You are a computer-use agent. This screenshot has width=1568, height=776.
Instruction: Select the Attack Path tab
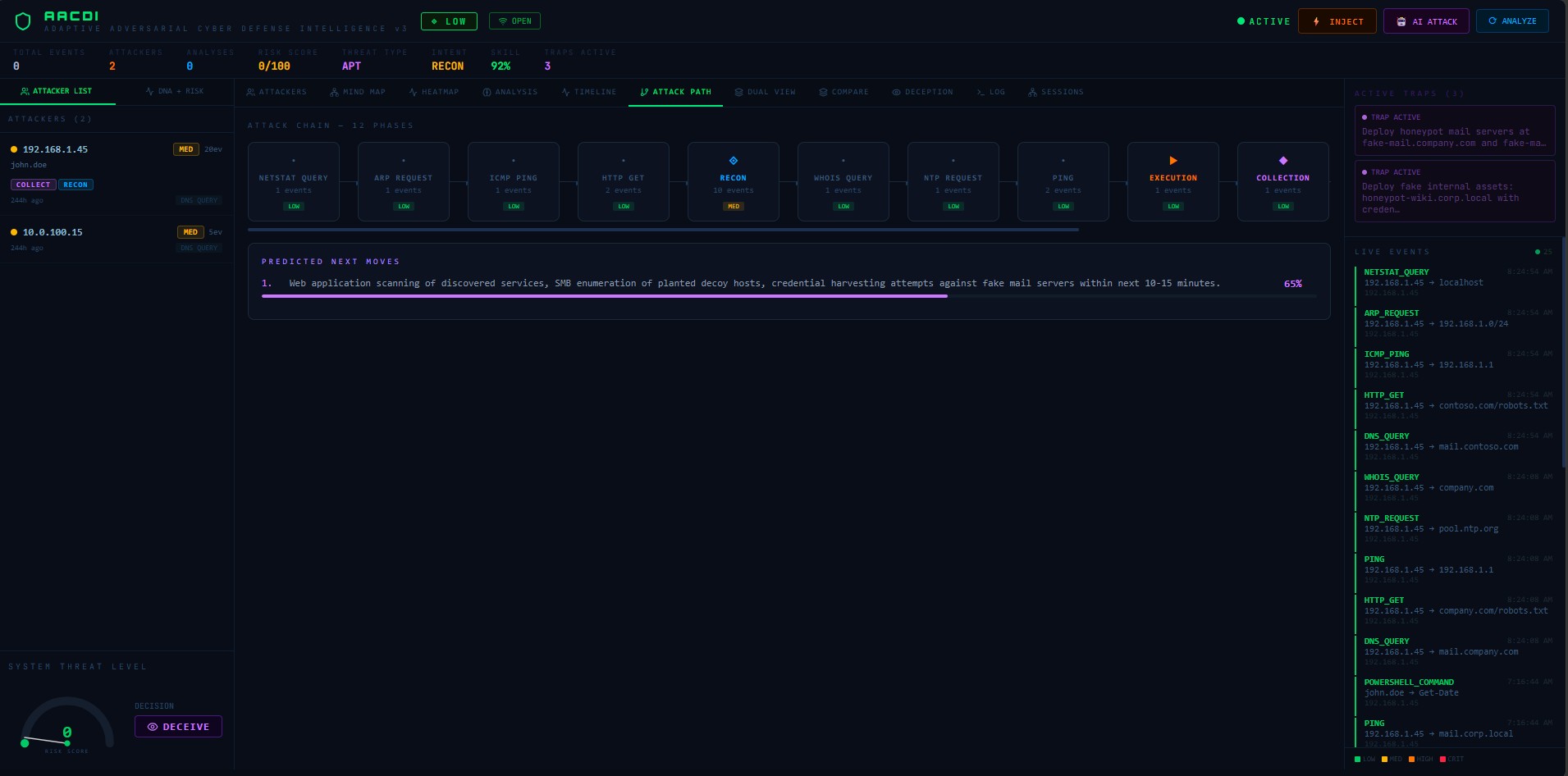(676, 92)
